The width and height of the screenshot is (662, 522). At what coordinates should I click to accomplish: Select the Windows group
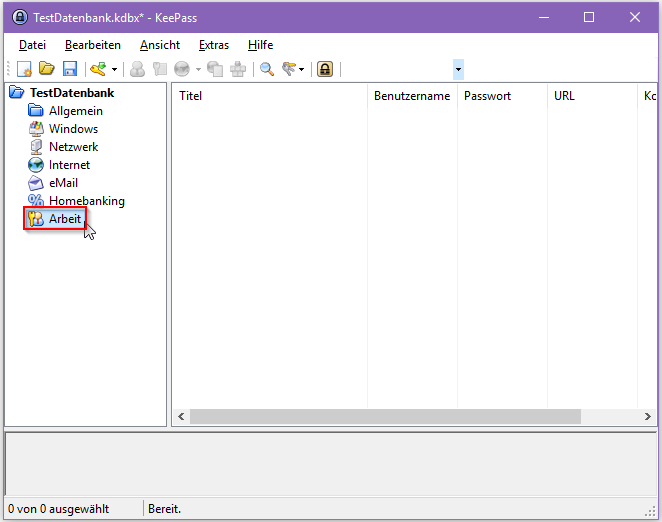tap(73, 129)
